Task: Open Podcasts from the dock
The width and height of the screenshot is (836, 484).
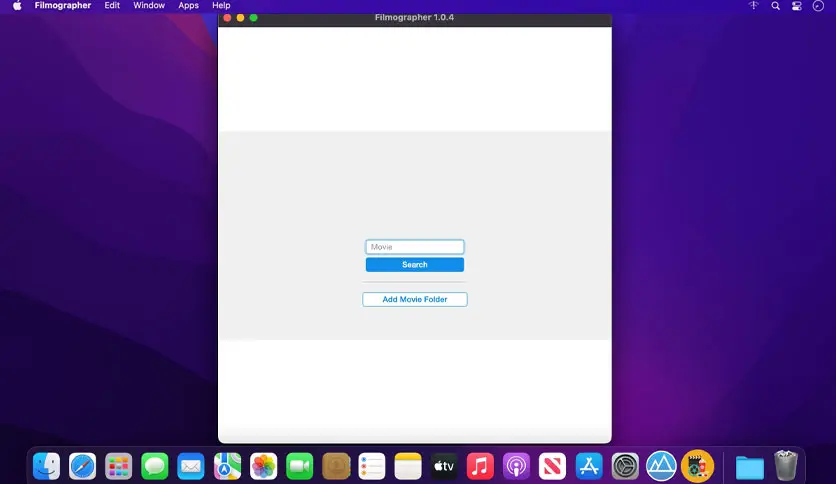Action: click(x=516, y=466)
